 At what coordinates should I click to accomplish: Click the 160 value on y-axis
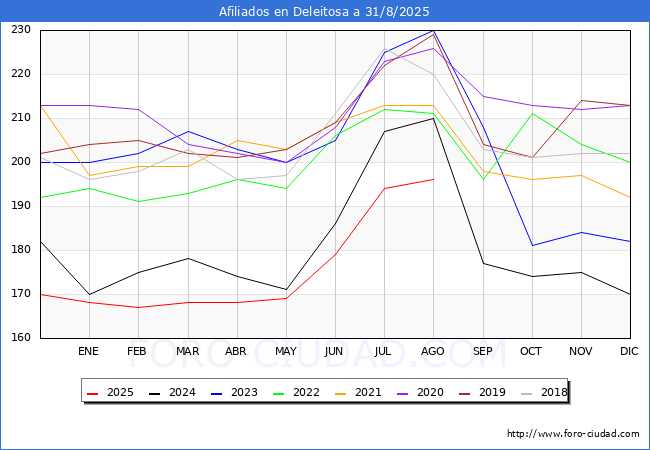21,337
